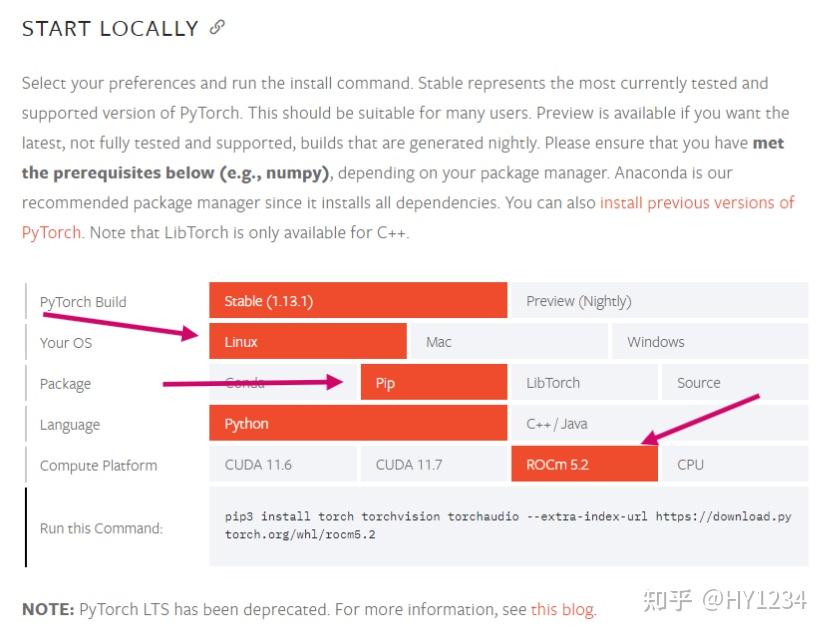Screen dimensions: 827x633
Task: Select ROCm 5.2 compute platform
Action: click(584, 465)
